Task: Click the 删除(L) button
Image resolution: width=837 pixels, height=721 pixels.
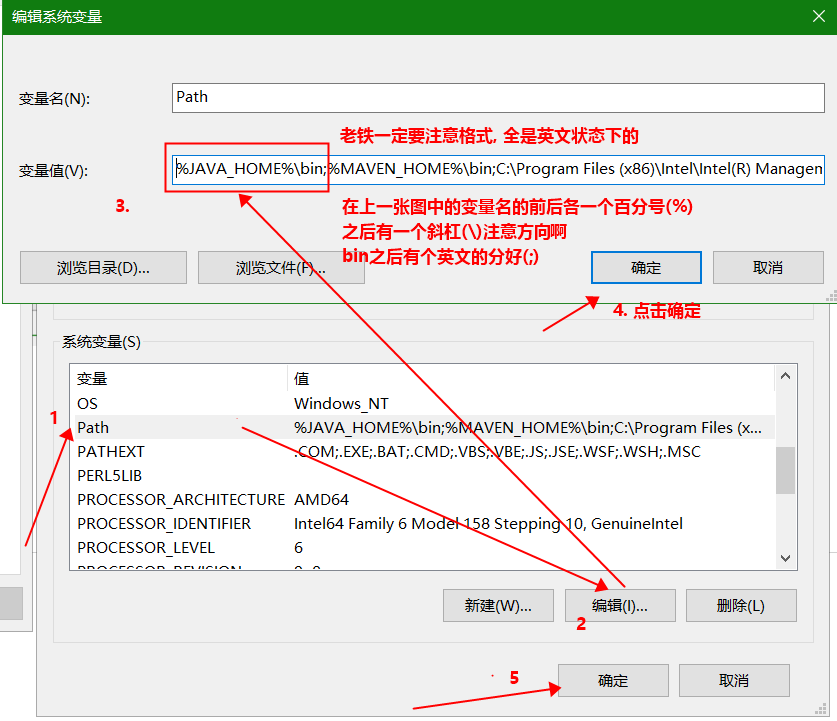Action: click(x=741, y=606)
